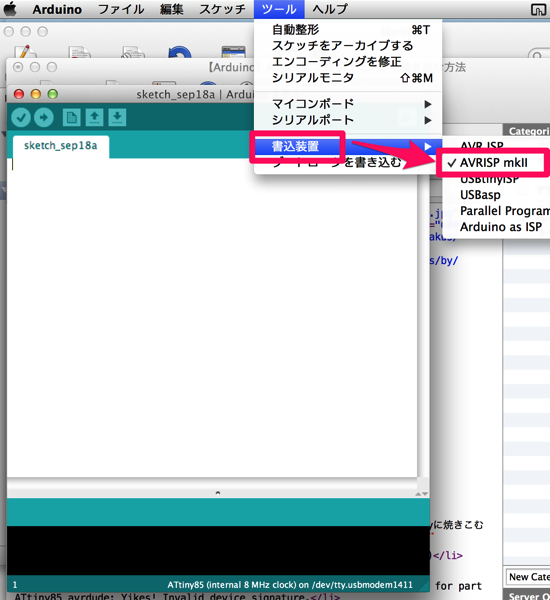Open the ファイル menu

pyautogui.click(x=121, y=9)
